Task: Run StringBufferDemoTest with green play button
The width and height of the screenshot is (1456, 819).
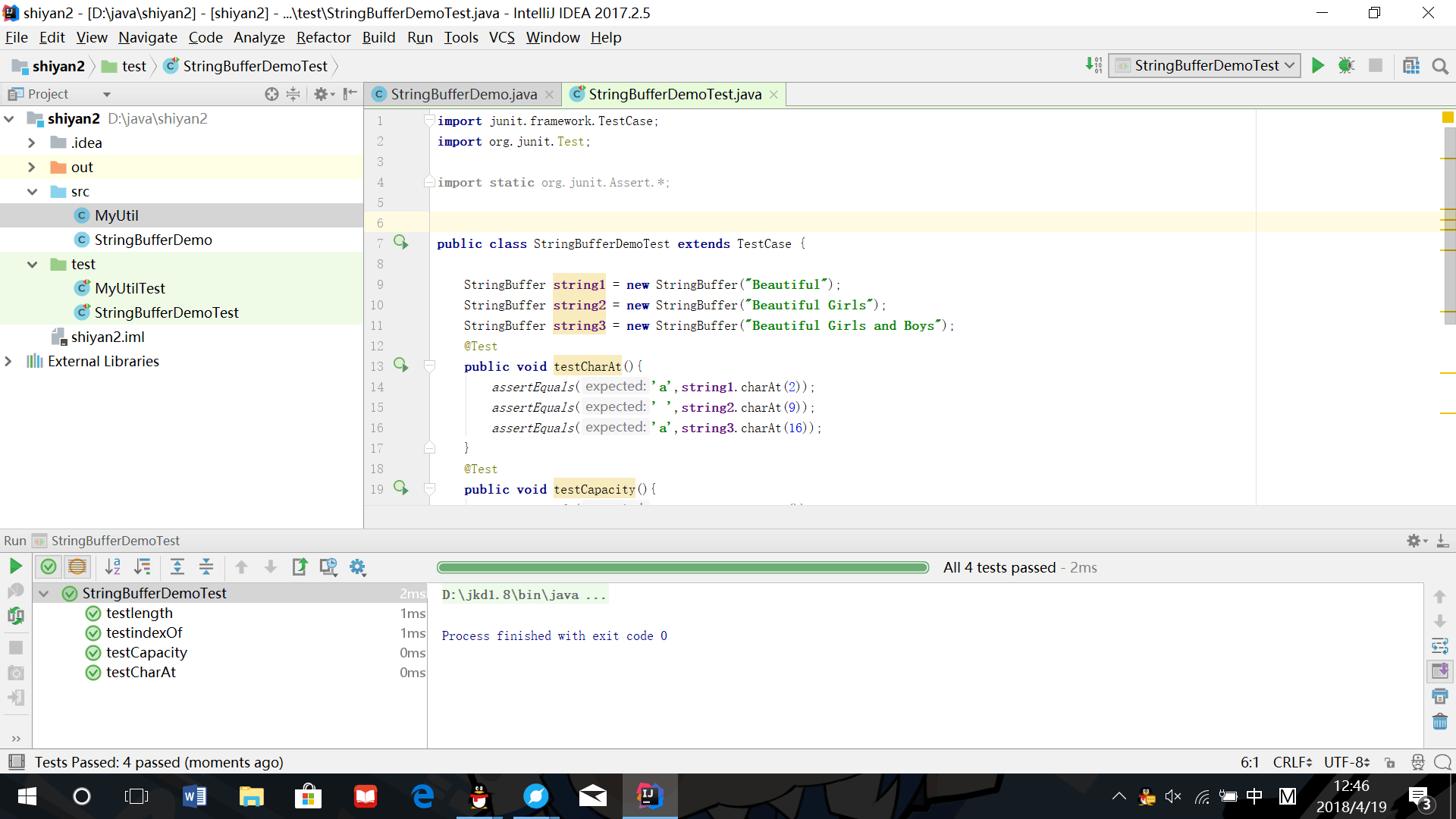Action: pos(1318,66)
